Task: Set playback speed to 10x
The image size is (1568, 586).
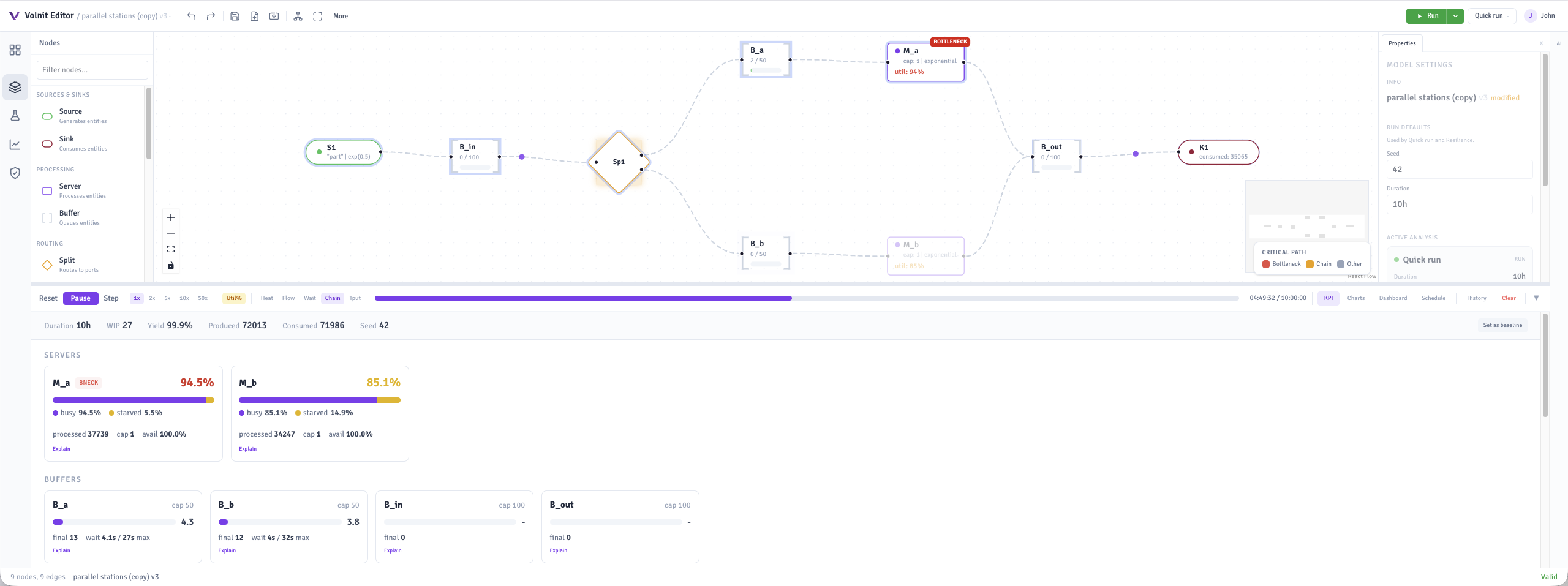Action: pyautogui.click(x=184, y=298)
